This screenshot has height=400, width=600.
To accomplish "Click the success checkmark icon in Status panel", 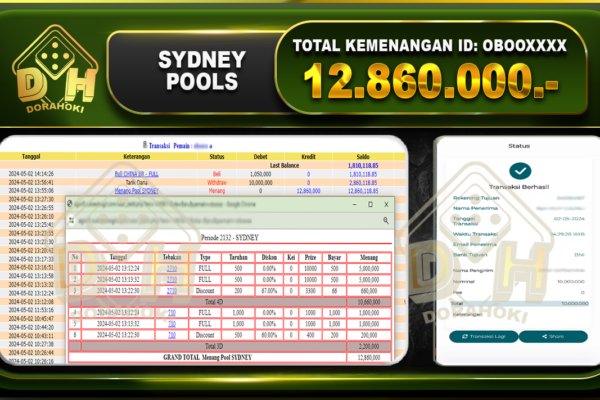I will [520, 171].
